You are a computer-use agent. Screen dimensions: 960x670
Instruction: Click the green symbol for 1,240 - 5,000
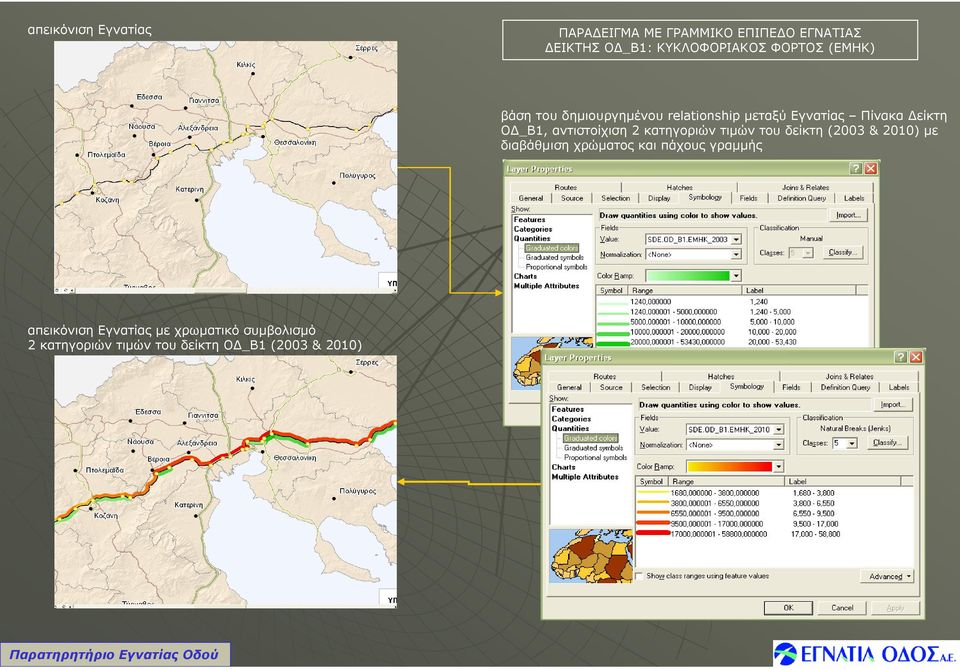[612, 312]
